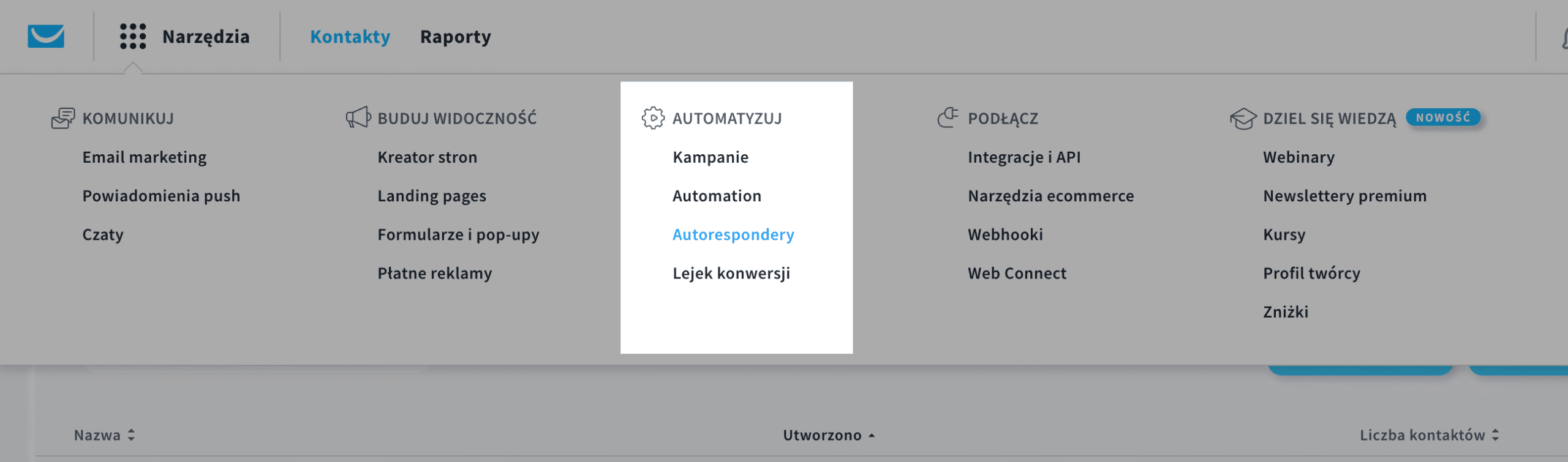Open Email marketing
Viewport: 1568px width, 462px height.
pos(145,157)
